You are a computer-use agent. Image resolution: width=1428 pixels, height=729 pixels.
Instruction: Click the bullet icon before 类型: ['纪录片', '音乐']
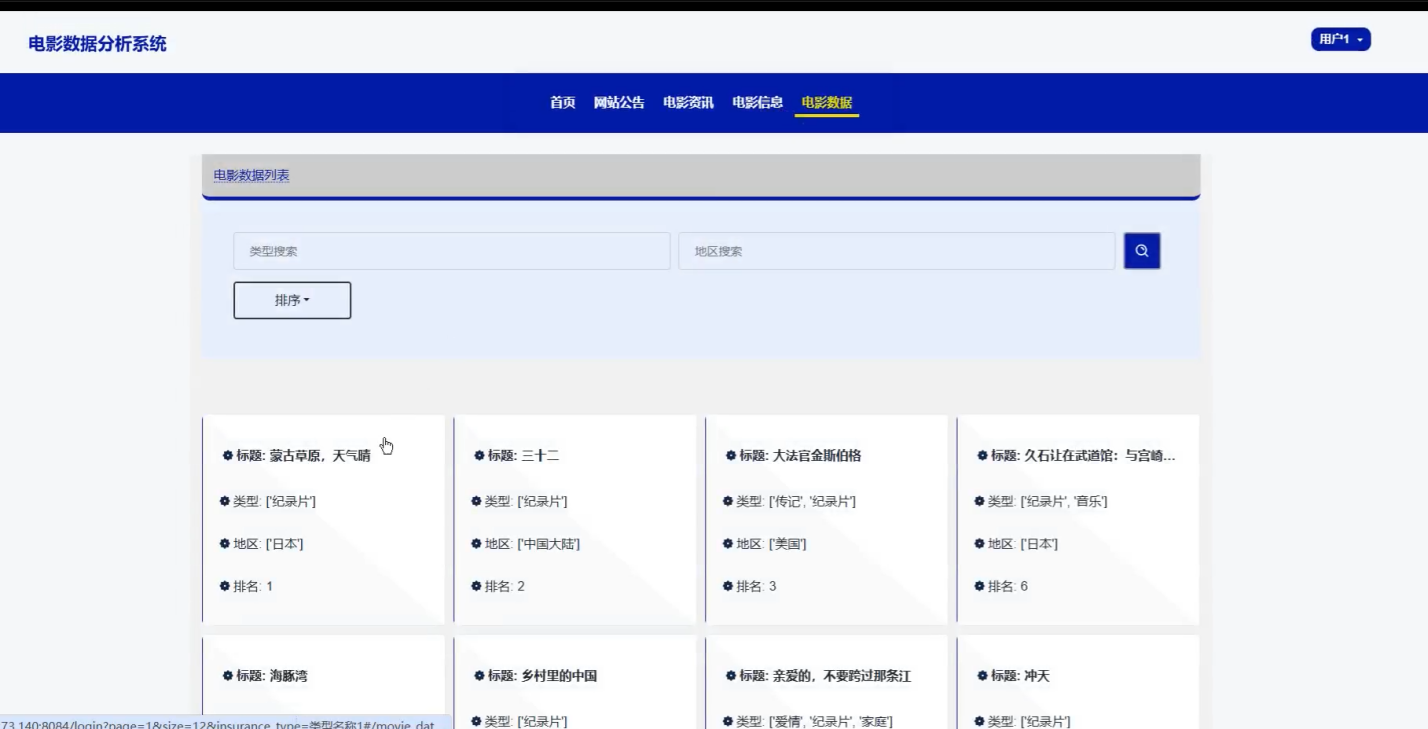[980, 501]
